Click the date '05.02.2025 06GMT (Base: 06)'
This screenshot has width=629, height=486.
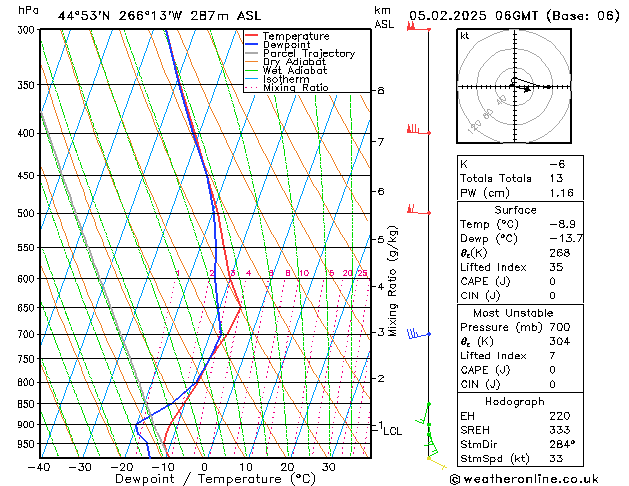pos(514,16)
